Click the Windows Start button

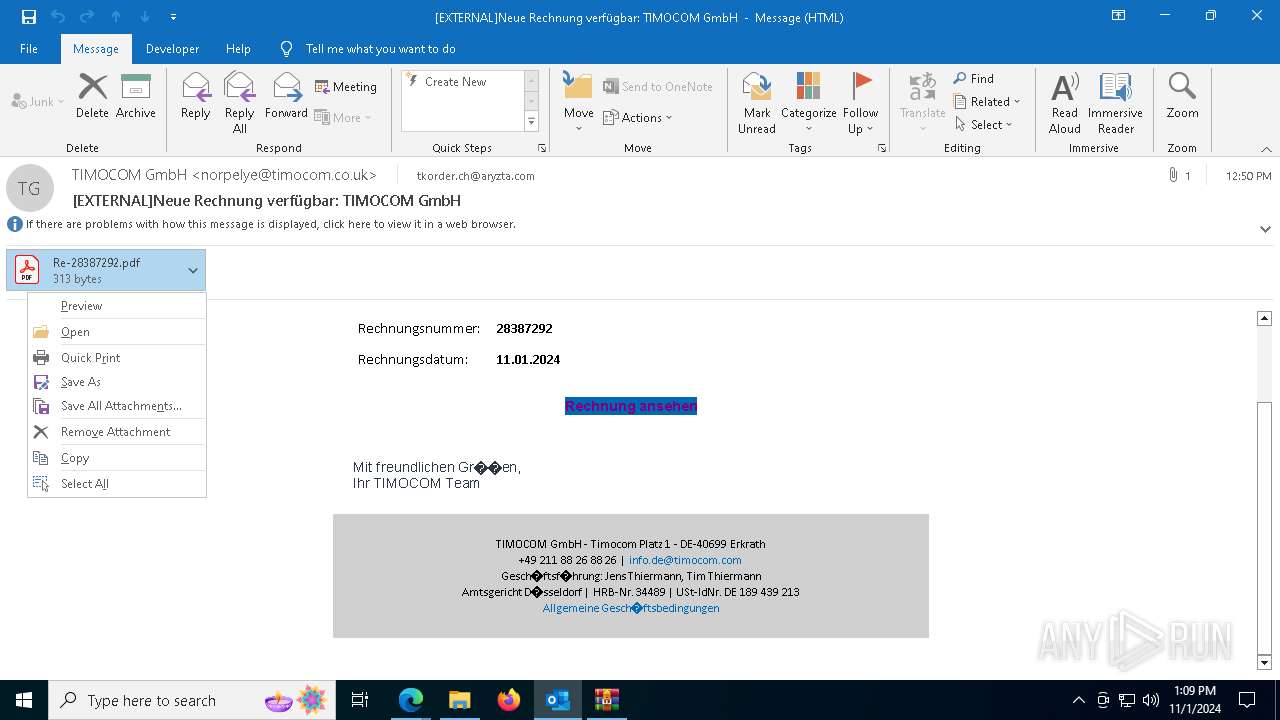tap(24, 700)
